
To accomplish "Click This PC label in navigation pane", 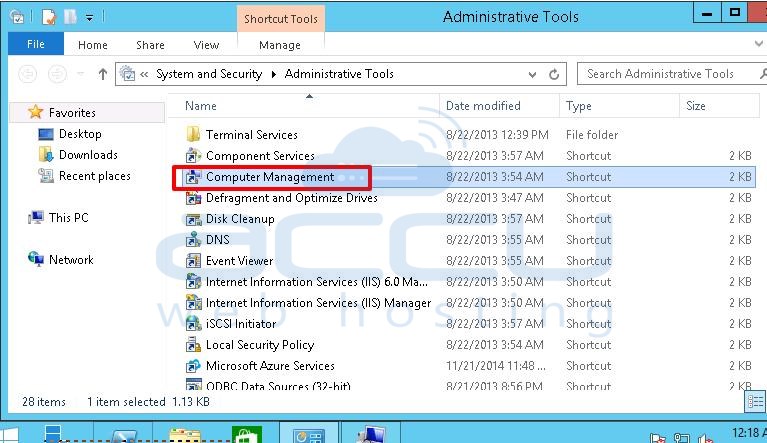I will (x=68, y=218).
